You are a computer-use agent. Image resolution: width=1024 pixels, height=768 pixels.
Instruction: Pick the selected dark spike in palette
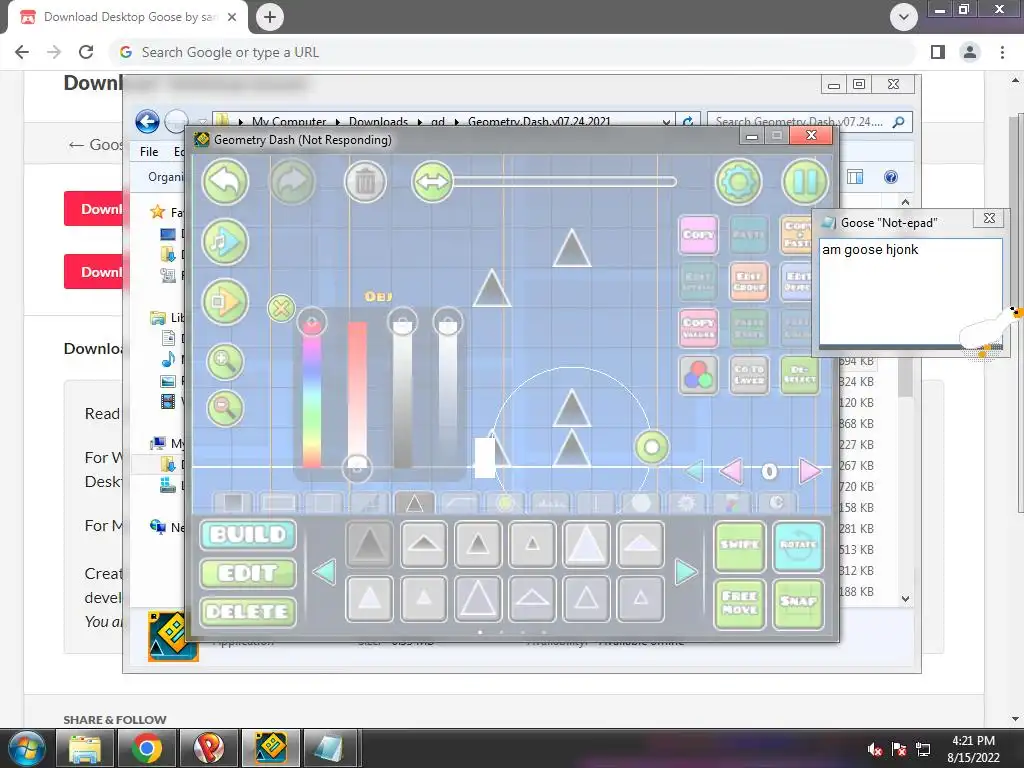pos(370,544)
